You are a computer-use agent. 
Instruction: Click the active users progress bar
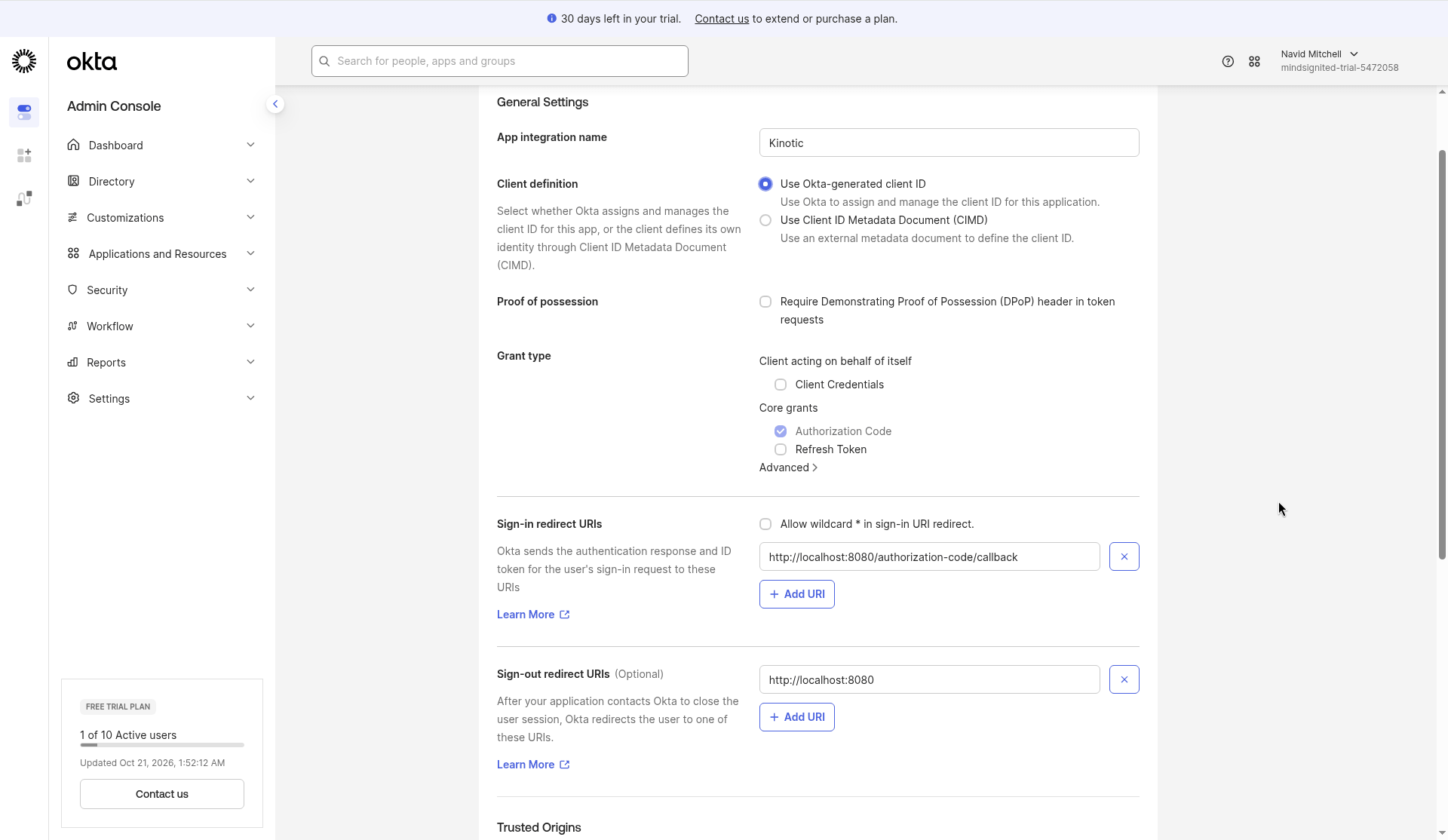[x=162, y=745]
